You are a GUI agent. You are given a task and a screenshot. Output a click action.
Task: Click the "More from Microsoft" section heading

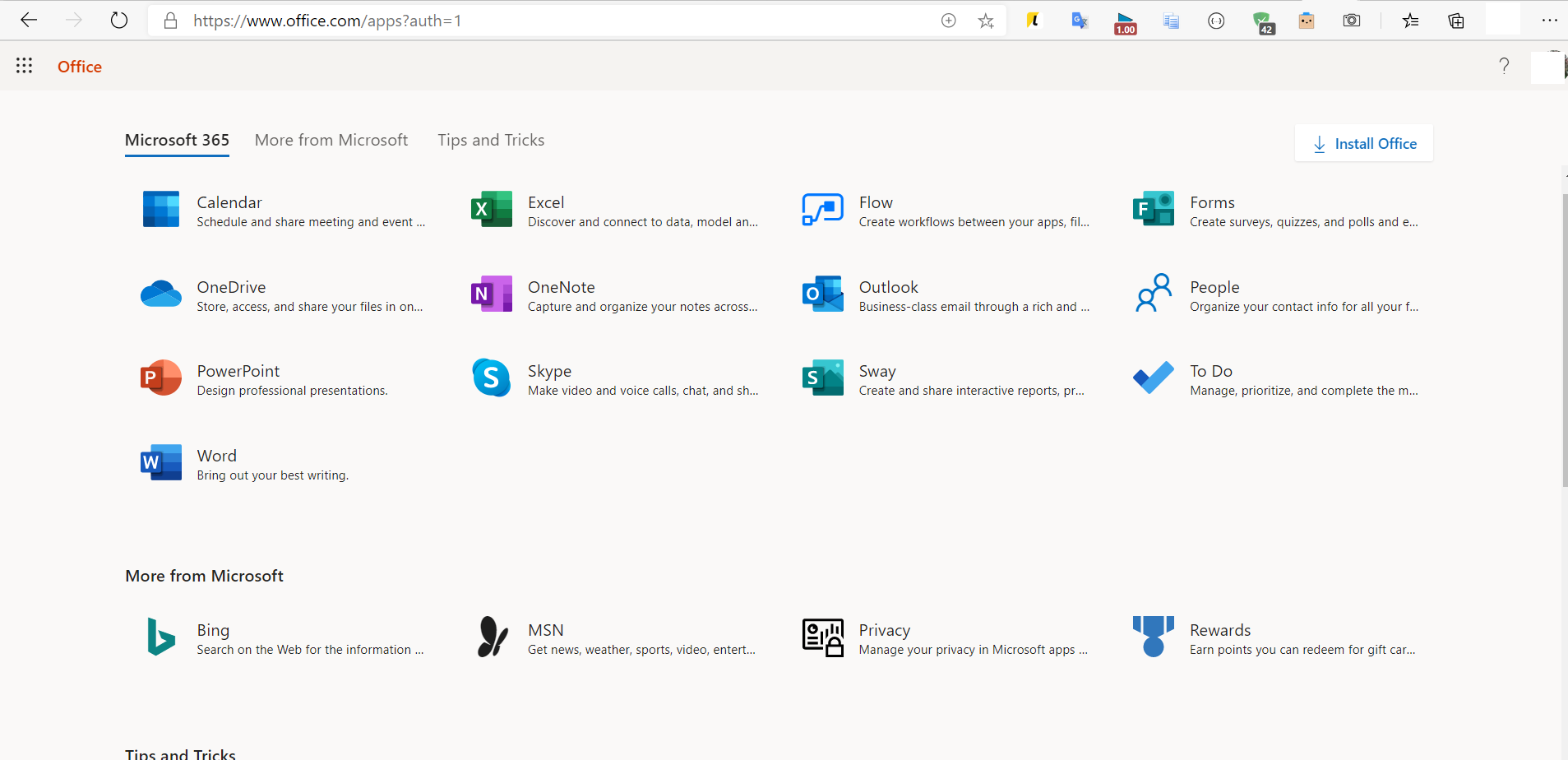(x=204, y=576)
